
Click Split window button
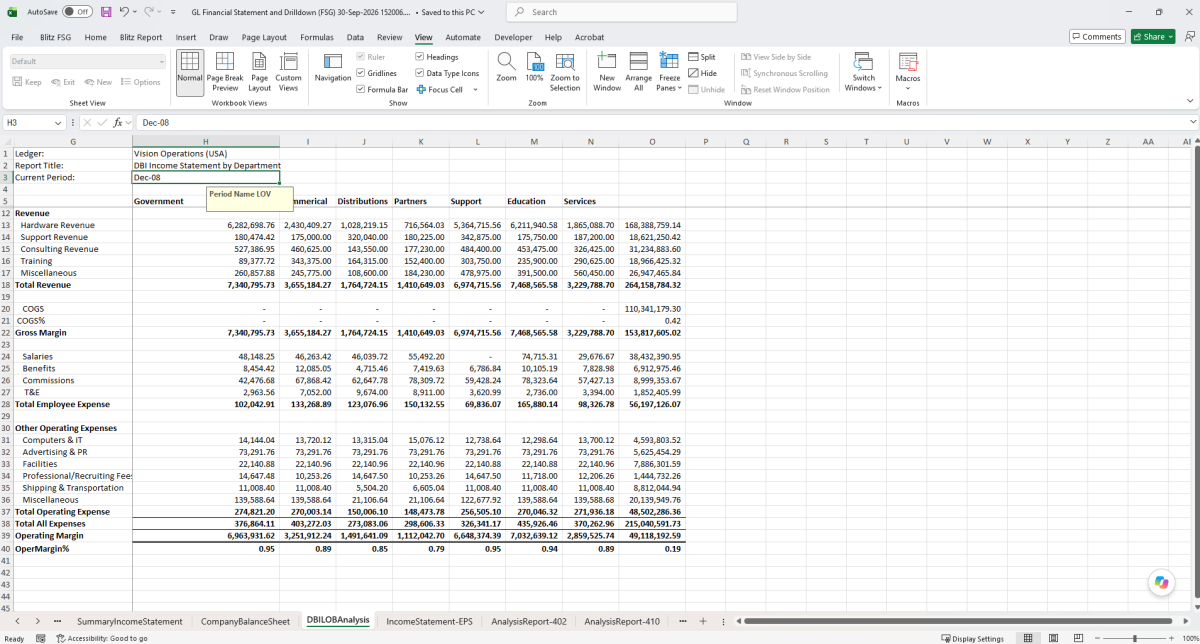(702, 58)
